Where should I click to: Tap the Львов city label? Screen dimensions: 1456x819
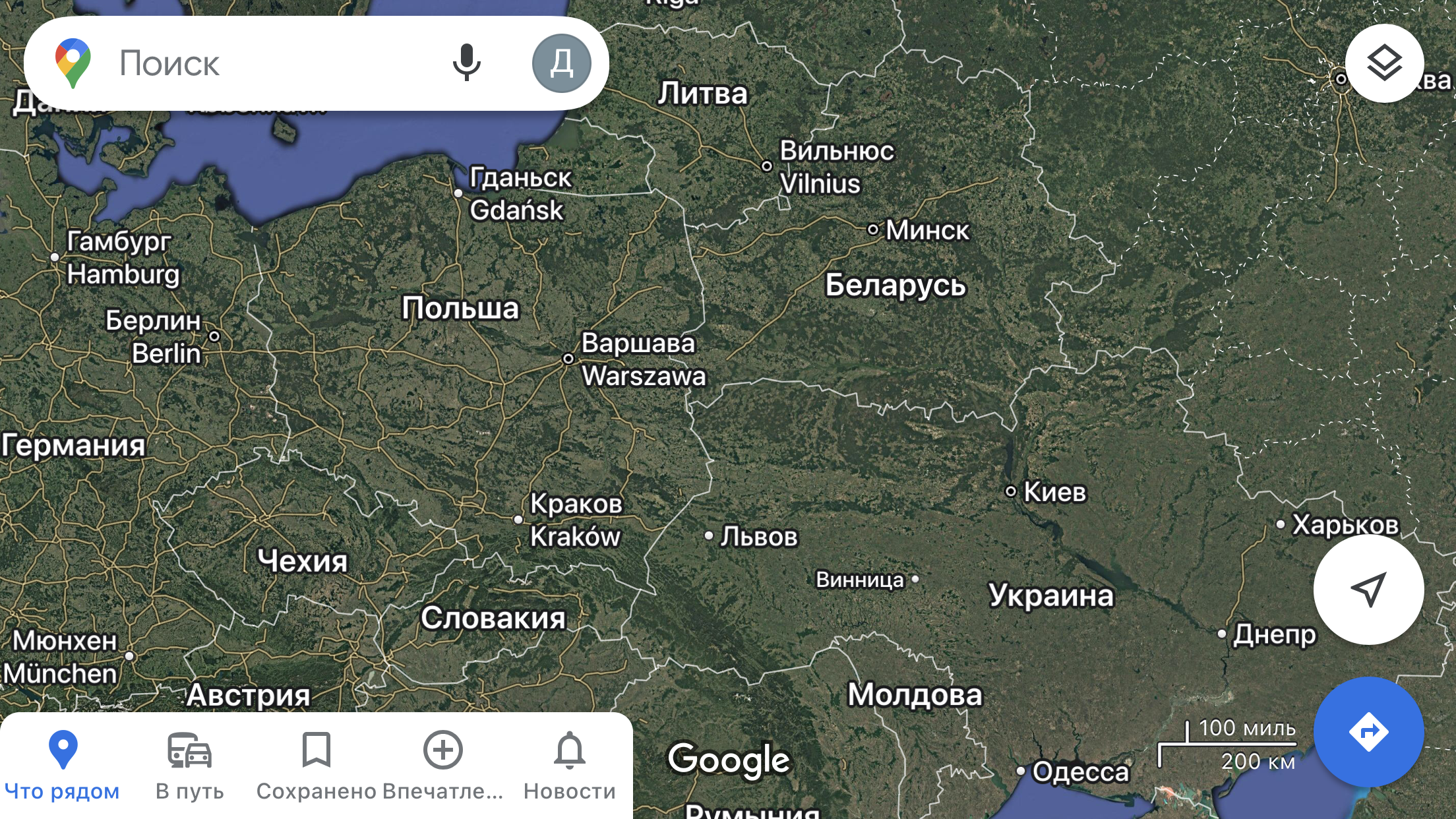tap(758, 537)
